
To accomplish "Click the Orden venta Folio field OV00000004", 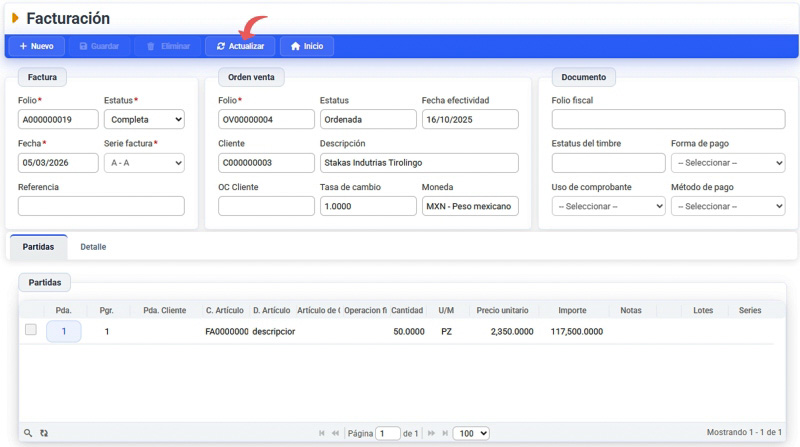I will [x=266, y=119].
